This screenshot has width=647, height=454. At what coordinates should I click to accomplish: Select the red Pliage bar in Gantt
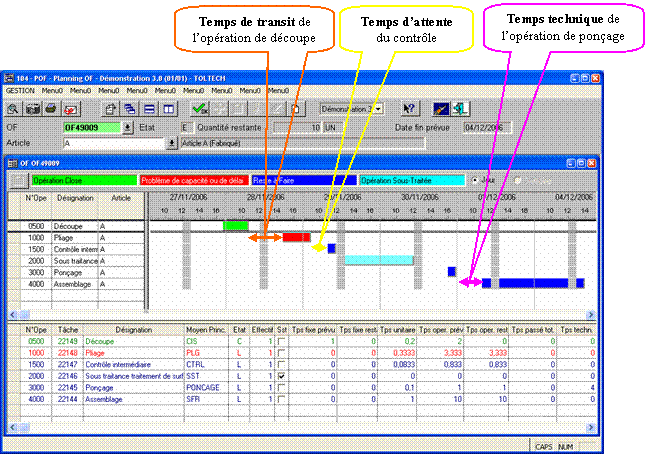pyautogui.click(x=297, y=237)
